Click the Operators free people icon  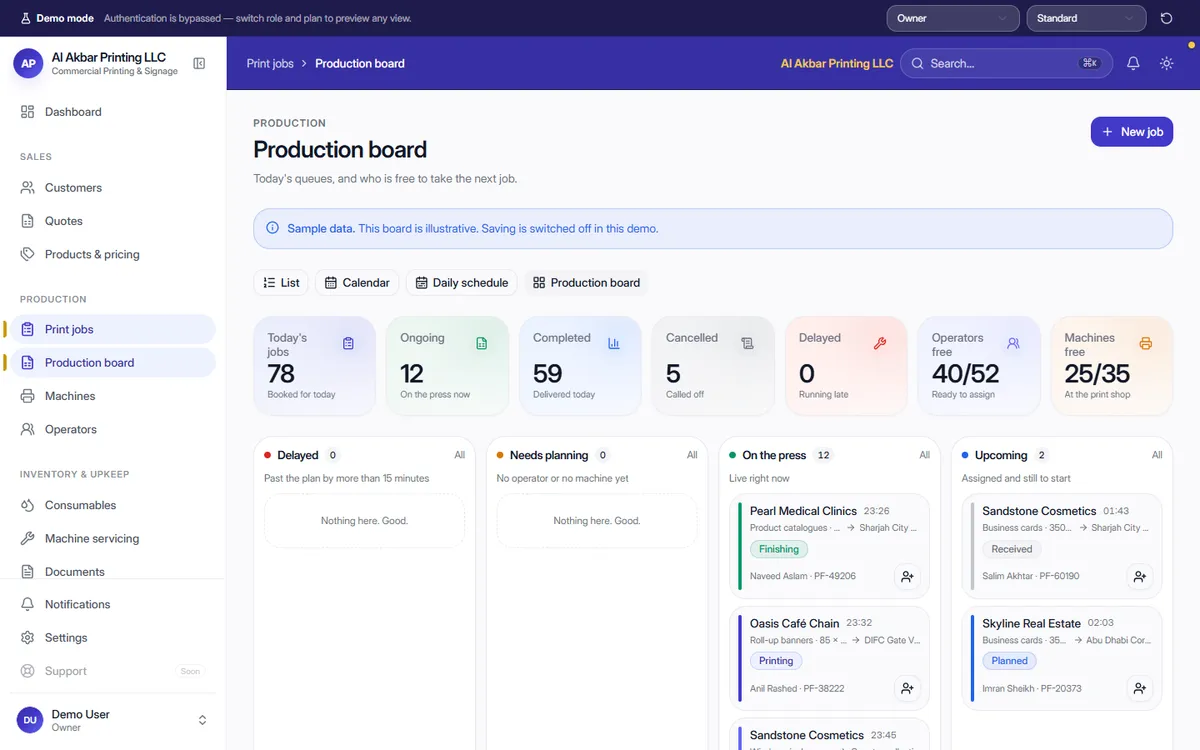pos(1013,343)
